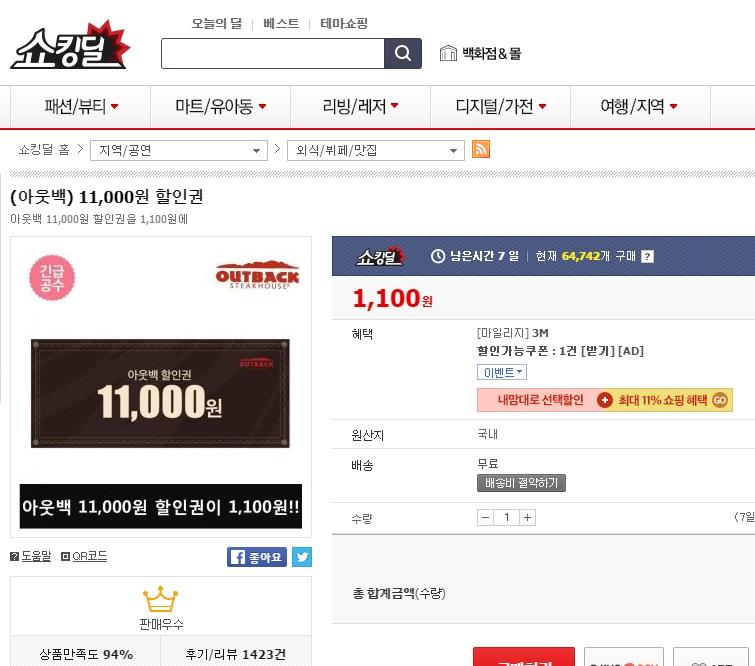This screenshot has height=666, width=755.
Task: Select the 베스트 tab at top
Action: [x=281, y=23]
